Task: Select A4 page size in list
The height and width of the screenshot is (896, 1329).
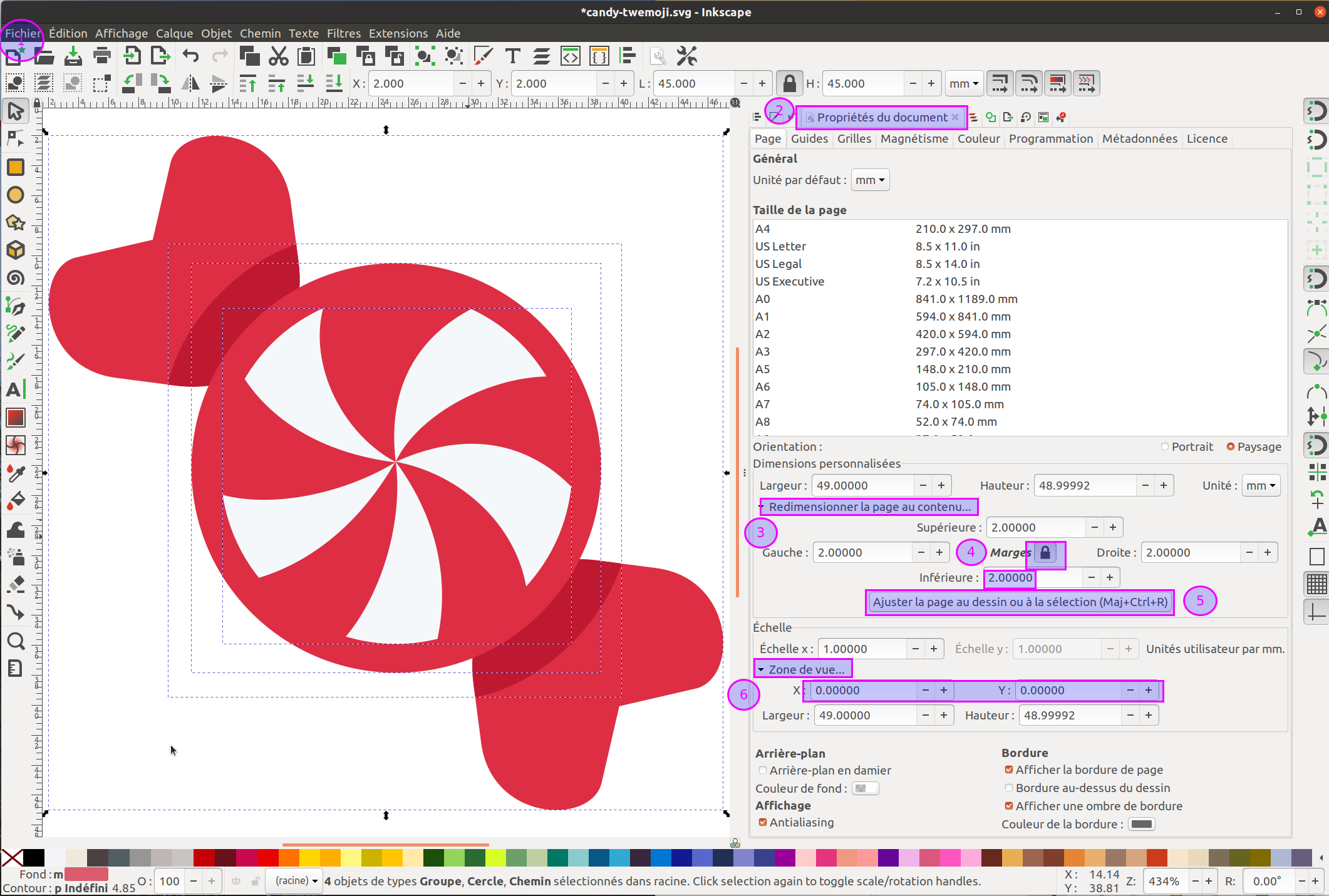Action: [x=763, y=229]
